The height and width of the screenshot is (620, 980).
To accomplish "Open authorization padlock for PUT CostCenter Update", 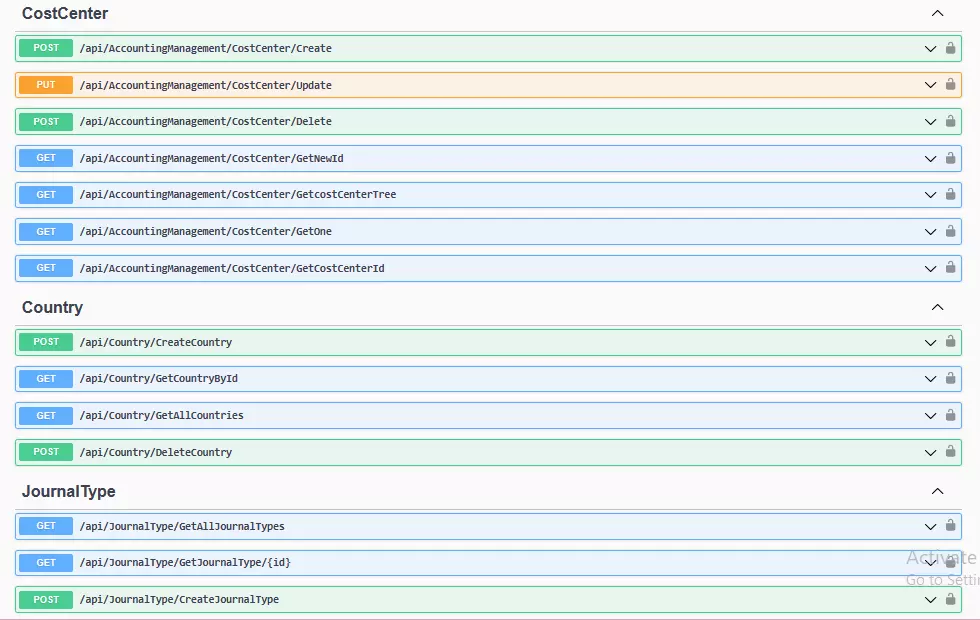I will click(950, 85).
